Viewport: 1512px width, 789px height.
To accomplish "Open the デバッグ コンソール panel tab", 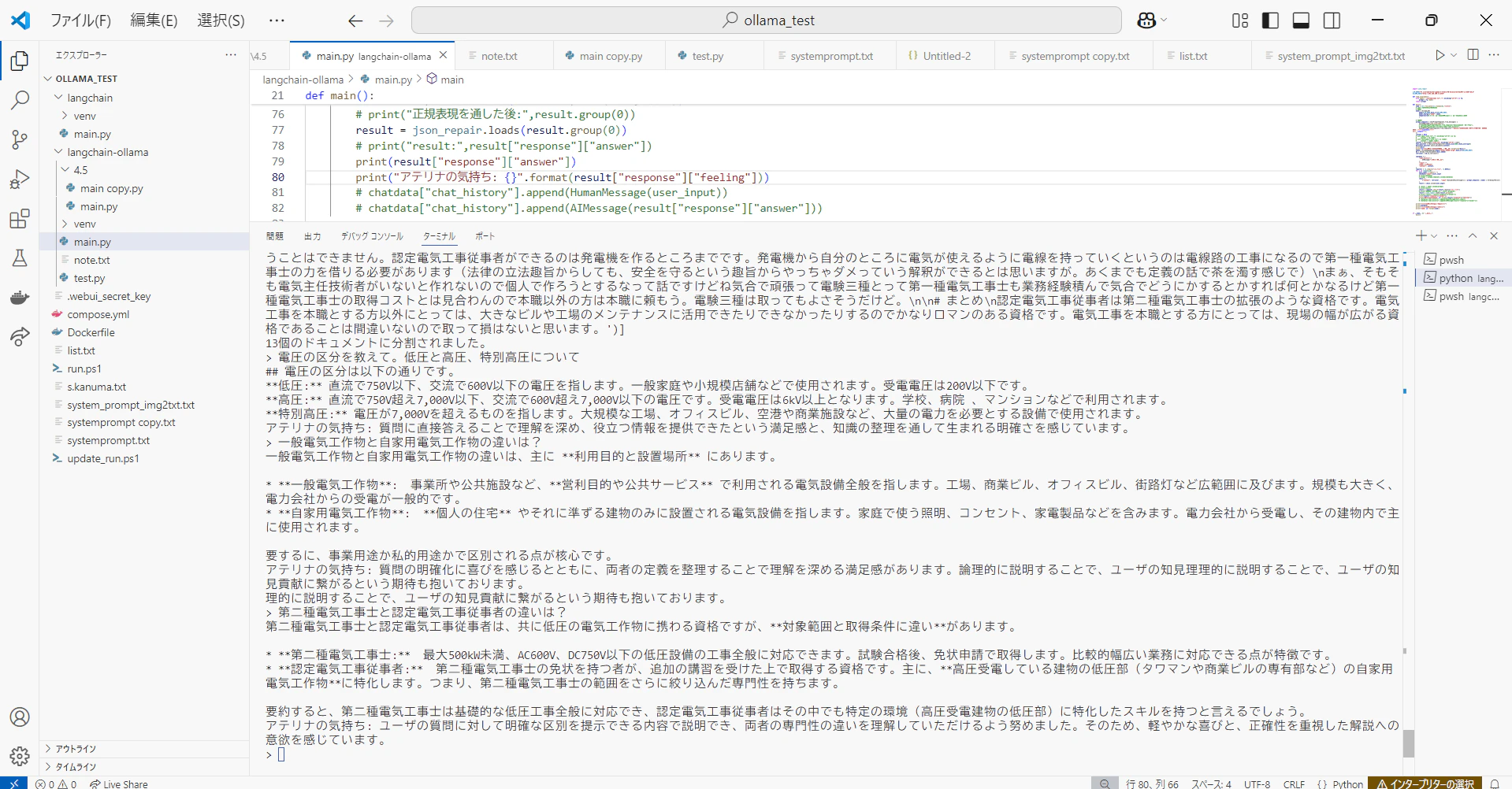I will click(372, 236).
